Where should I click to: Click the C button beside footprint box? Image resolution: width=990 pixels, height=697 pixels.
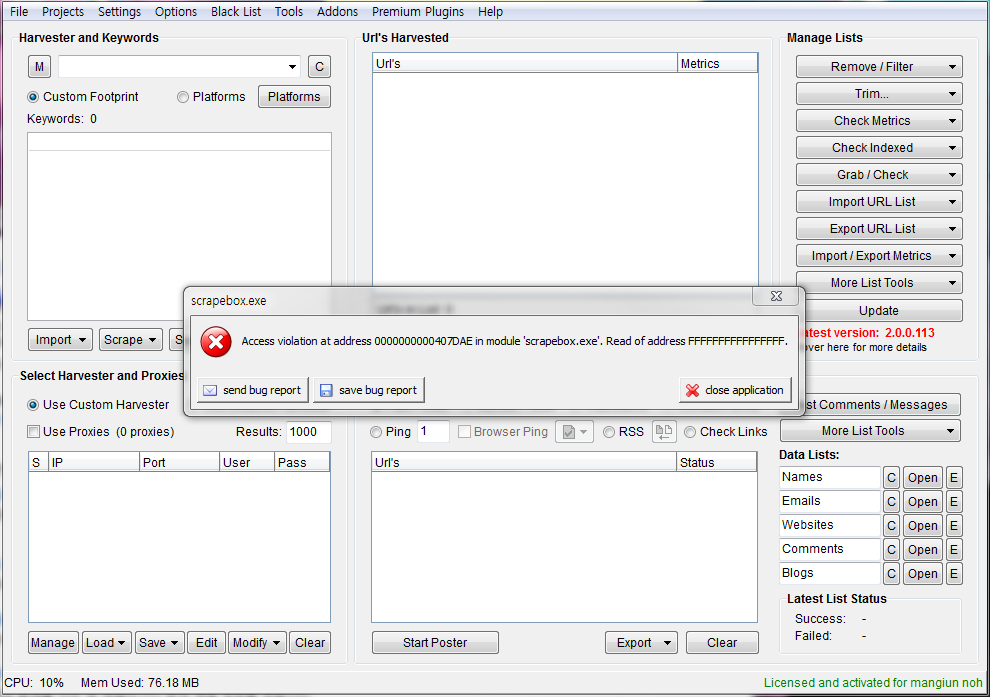pos(319,66)
